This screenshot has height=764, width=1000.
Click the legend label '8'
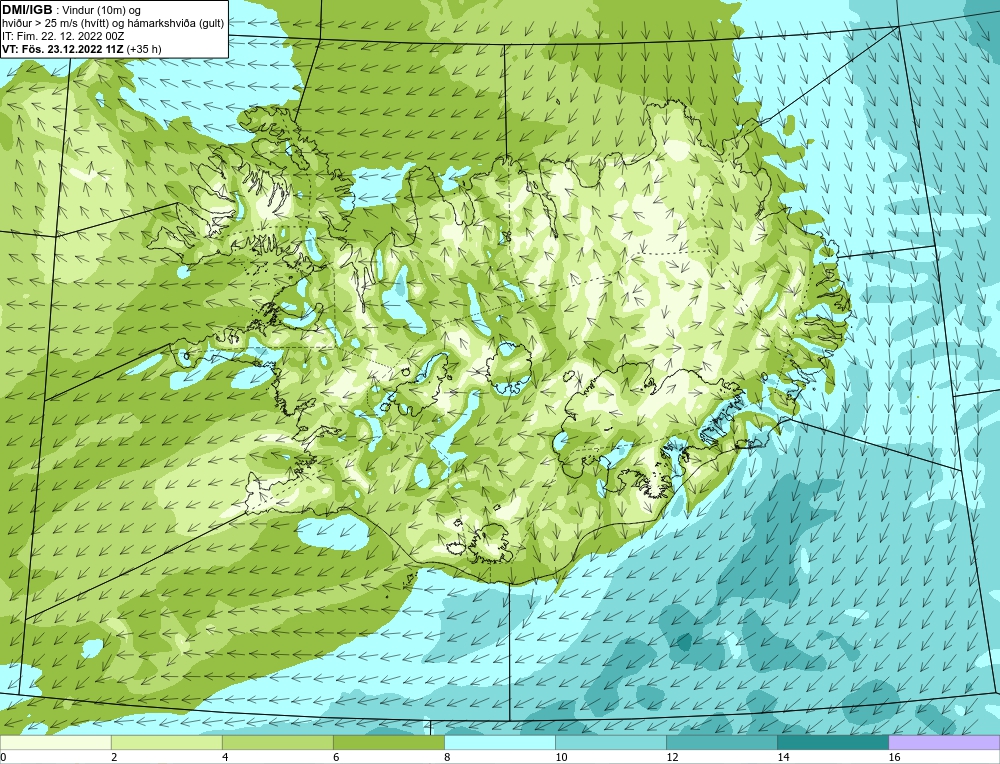[447, 757]
